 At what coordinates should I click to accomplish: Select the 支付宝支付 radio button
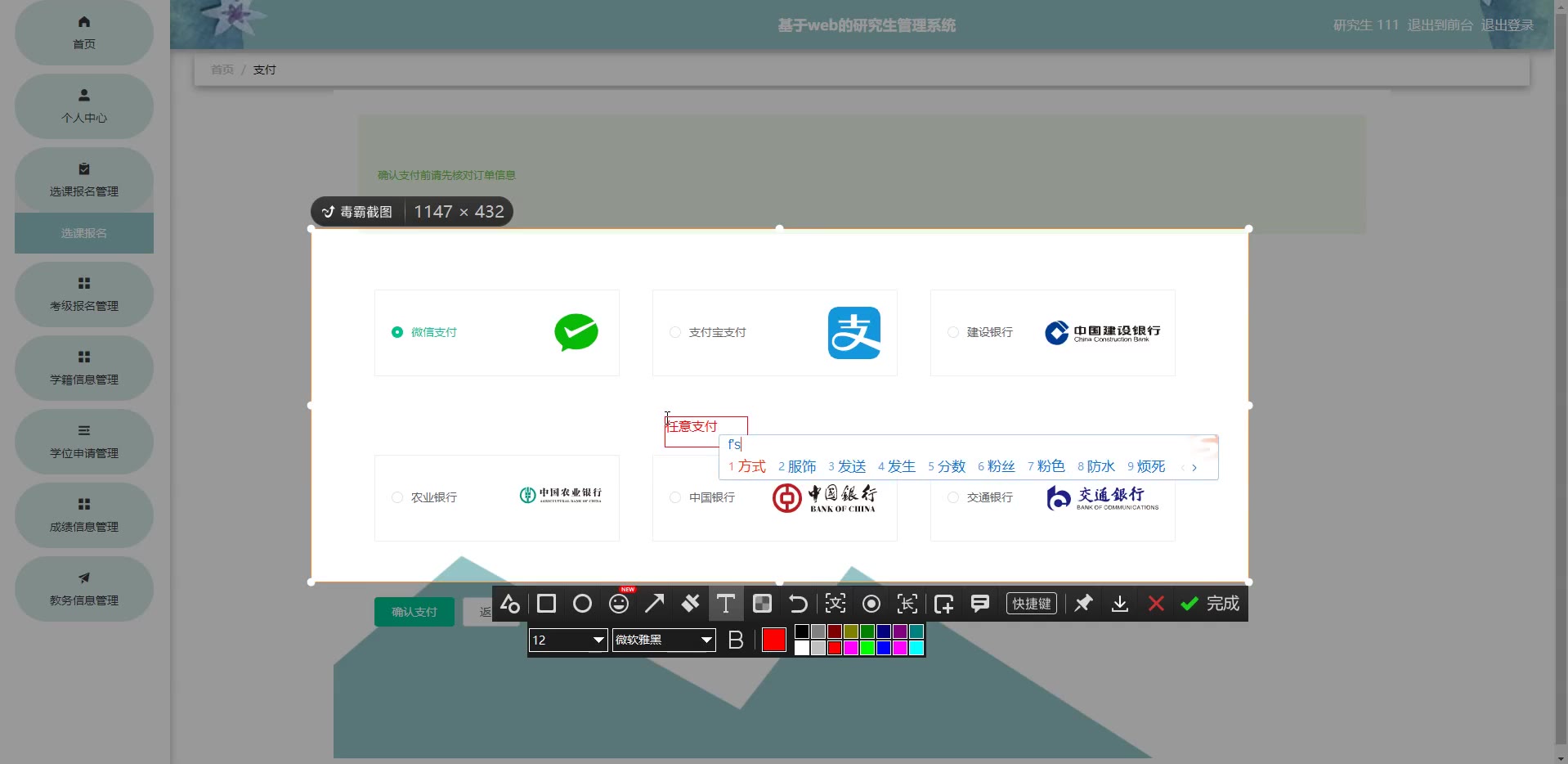click(x=675, y=332)
